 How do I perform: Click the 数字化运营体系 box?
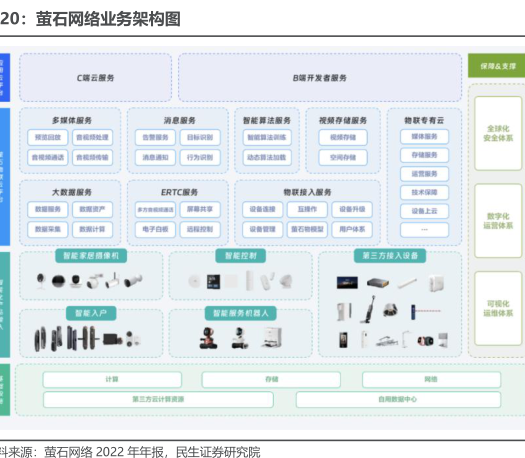pyautogui.click(x=498, y=221)
